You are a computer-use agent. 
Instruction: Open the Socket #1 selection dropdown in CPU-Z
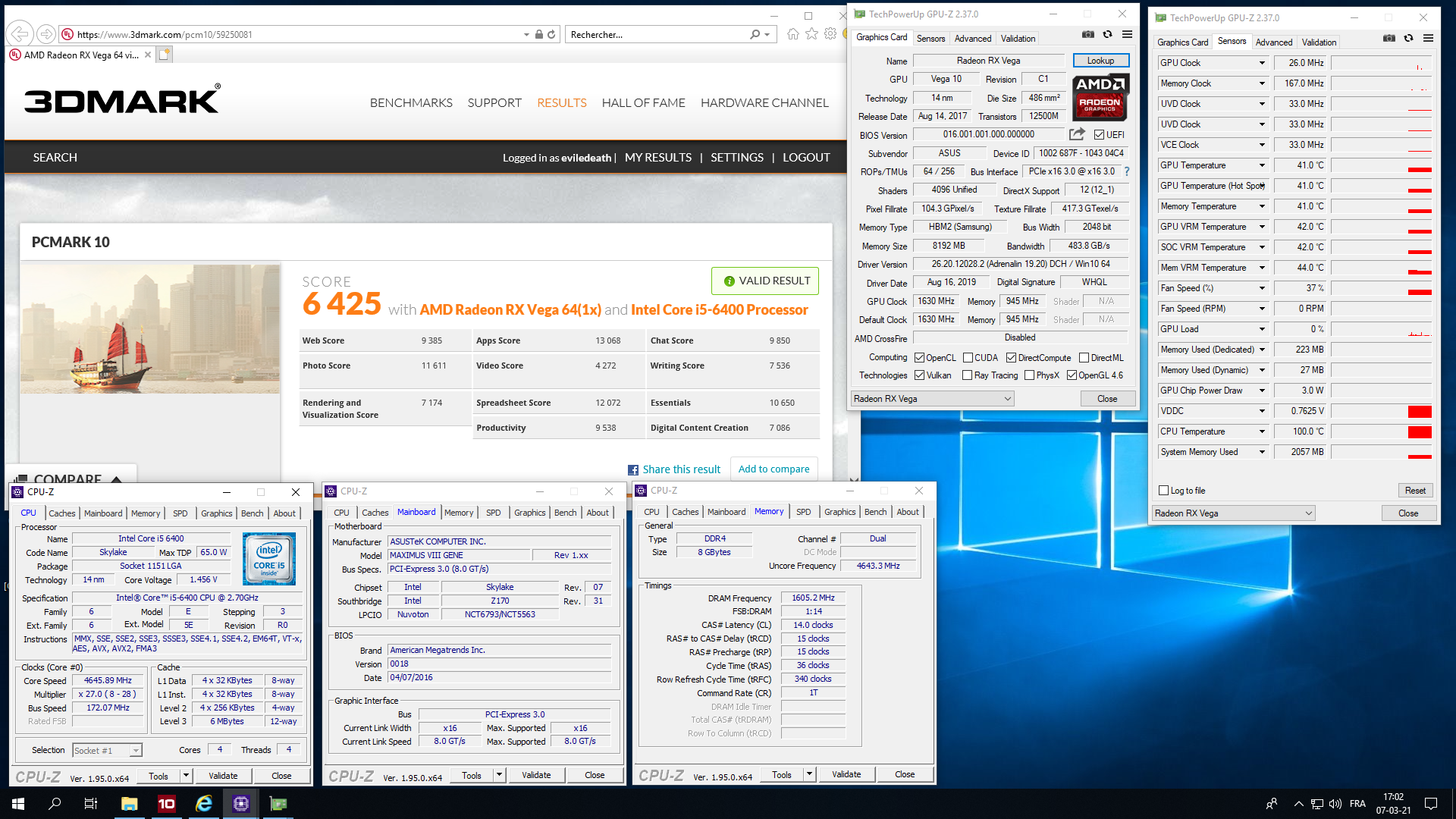(107, 751)
